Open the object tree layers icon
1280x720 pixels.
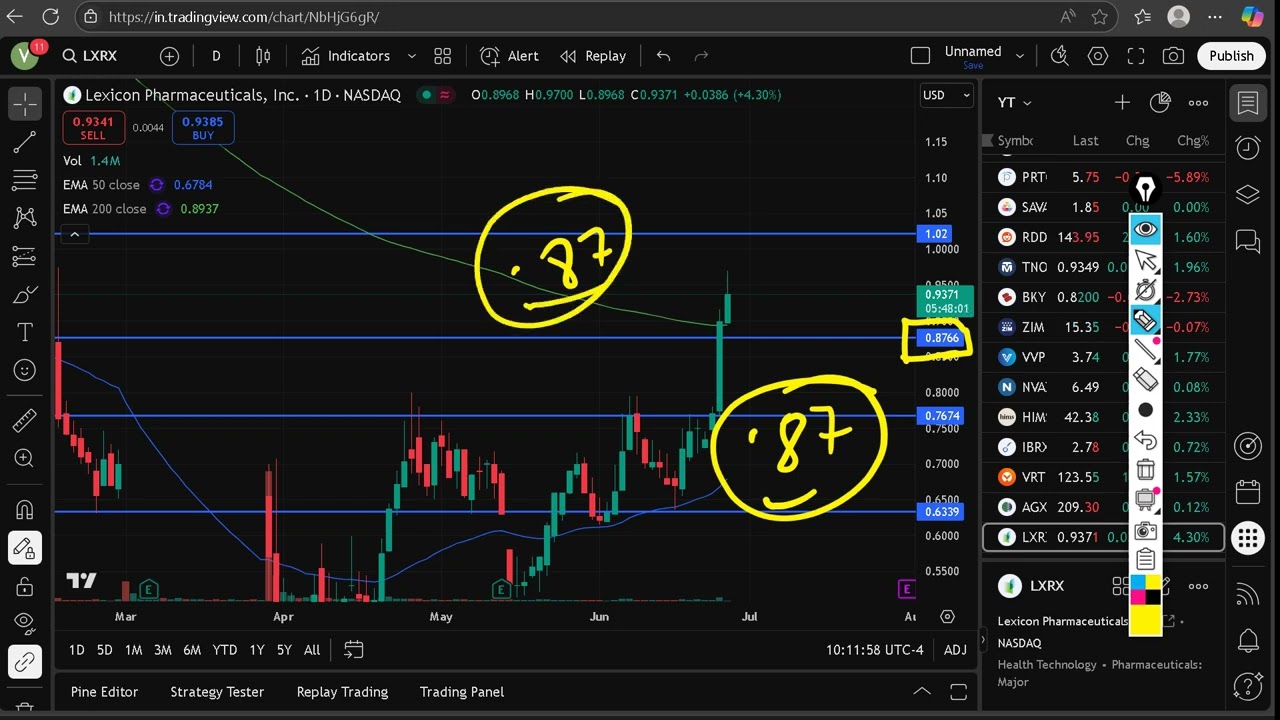pyautogui.click(x=1247, y=194)
